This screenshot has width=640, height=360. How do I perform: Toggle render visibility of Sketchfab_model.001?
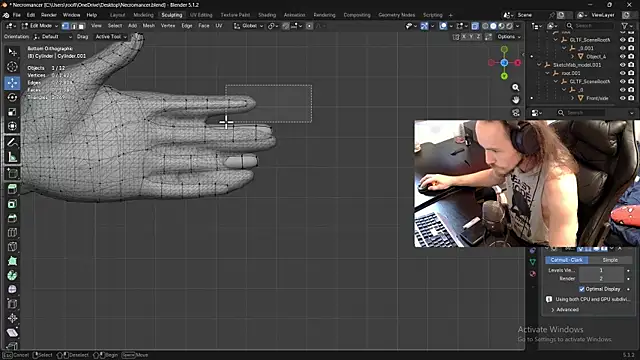[x=631, y=65]
